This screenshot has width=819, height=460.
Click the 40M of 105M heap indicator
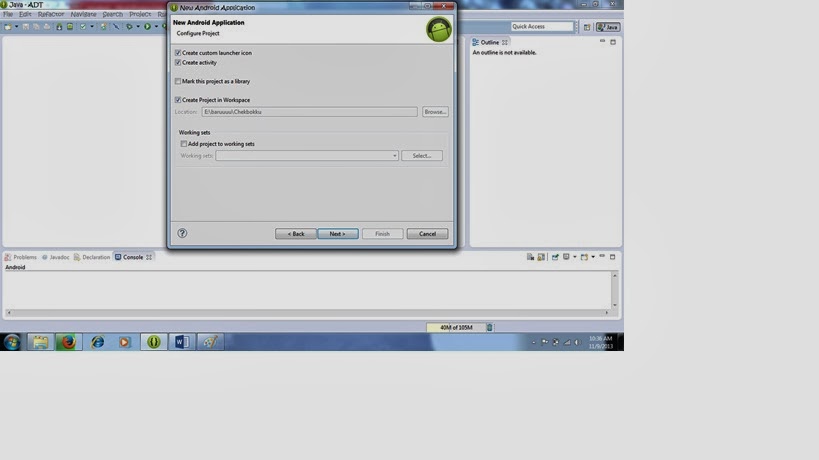click(456, 327)
